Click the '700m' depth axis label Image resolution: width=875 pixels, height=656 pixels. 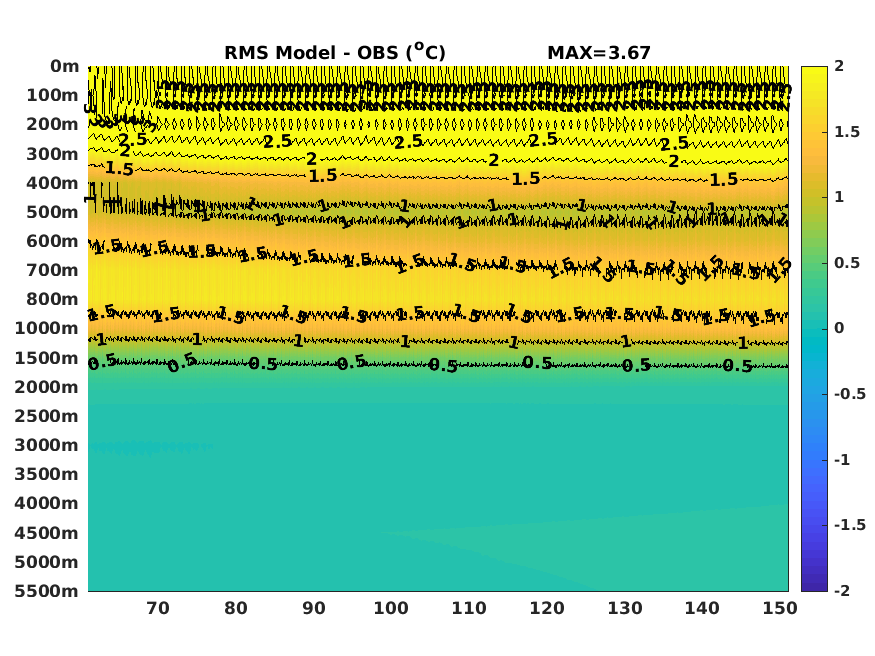coord(52,271)
